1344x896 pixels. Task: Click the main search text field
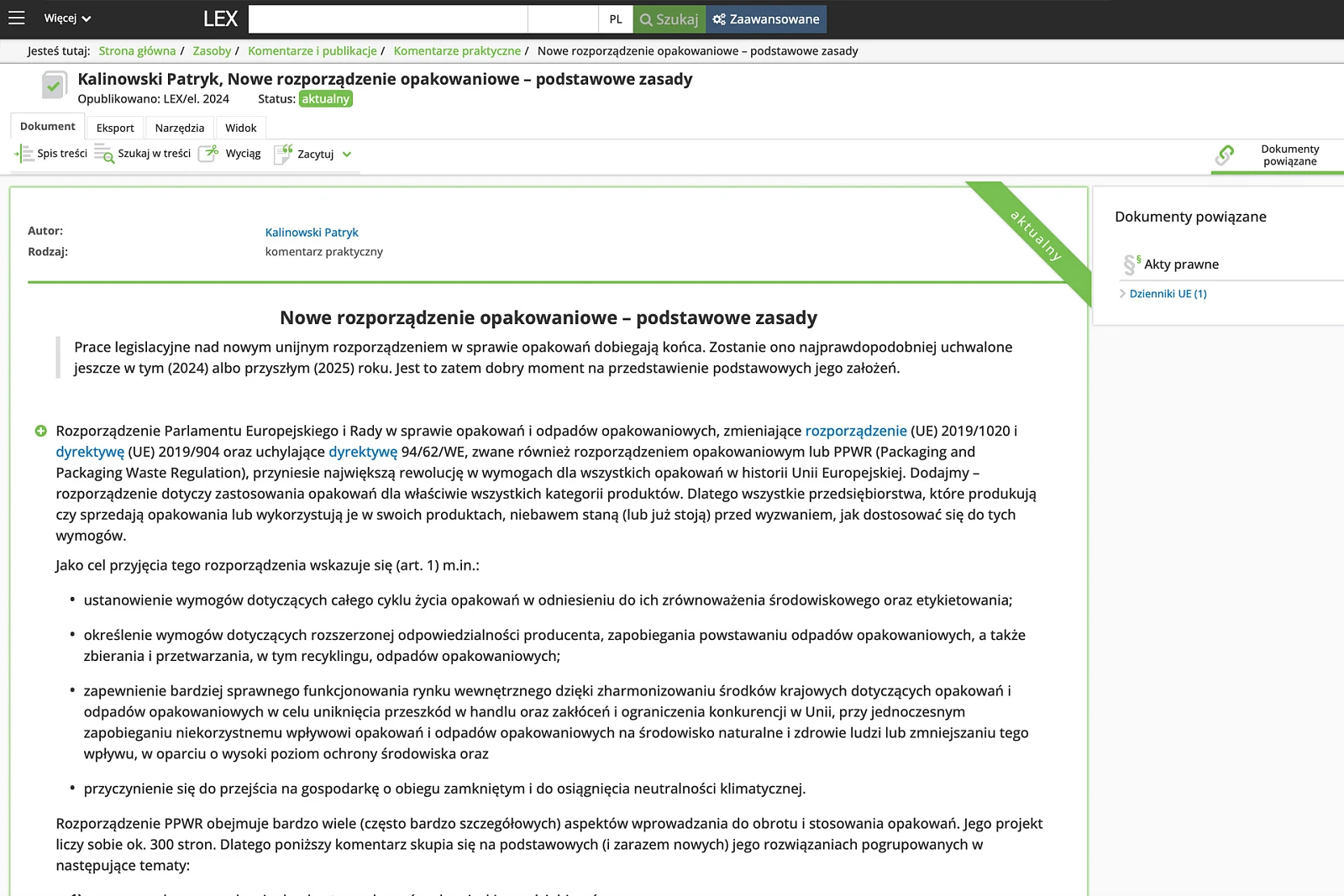(x=388, y=19)
